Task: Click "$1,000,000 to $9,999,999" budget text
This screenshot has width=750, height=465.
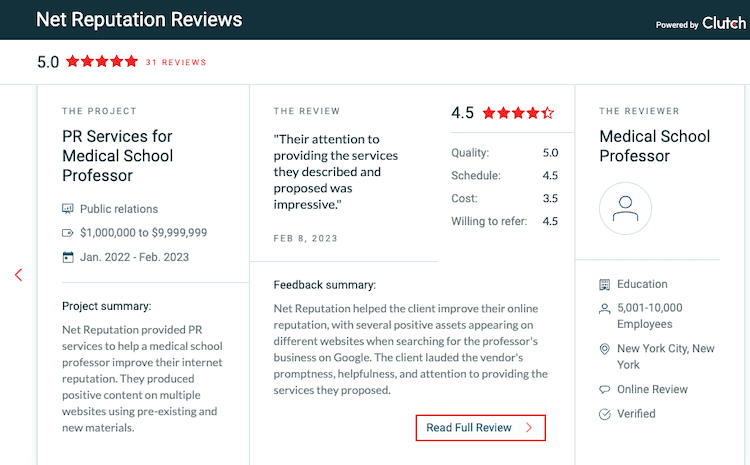Action: click(x=143, y=232)
